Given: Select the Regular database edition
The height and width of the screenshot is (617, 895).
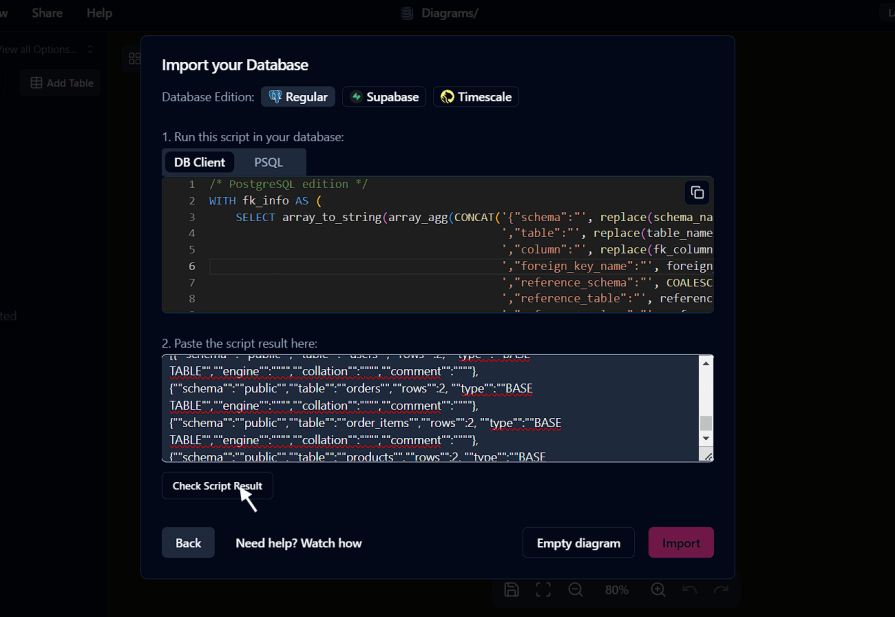Looking at the screenshot, I should [x=297, y=96].
